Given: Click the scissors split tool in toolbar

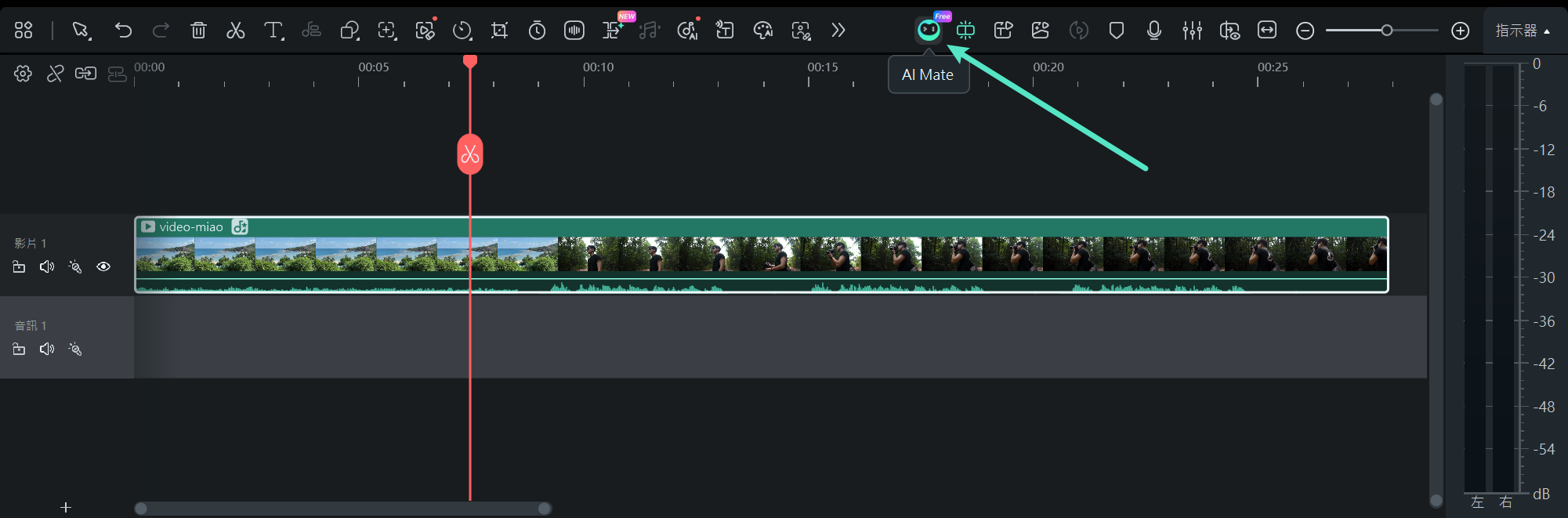Looking at the screenshot, I should click(x=235, y=31).
